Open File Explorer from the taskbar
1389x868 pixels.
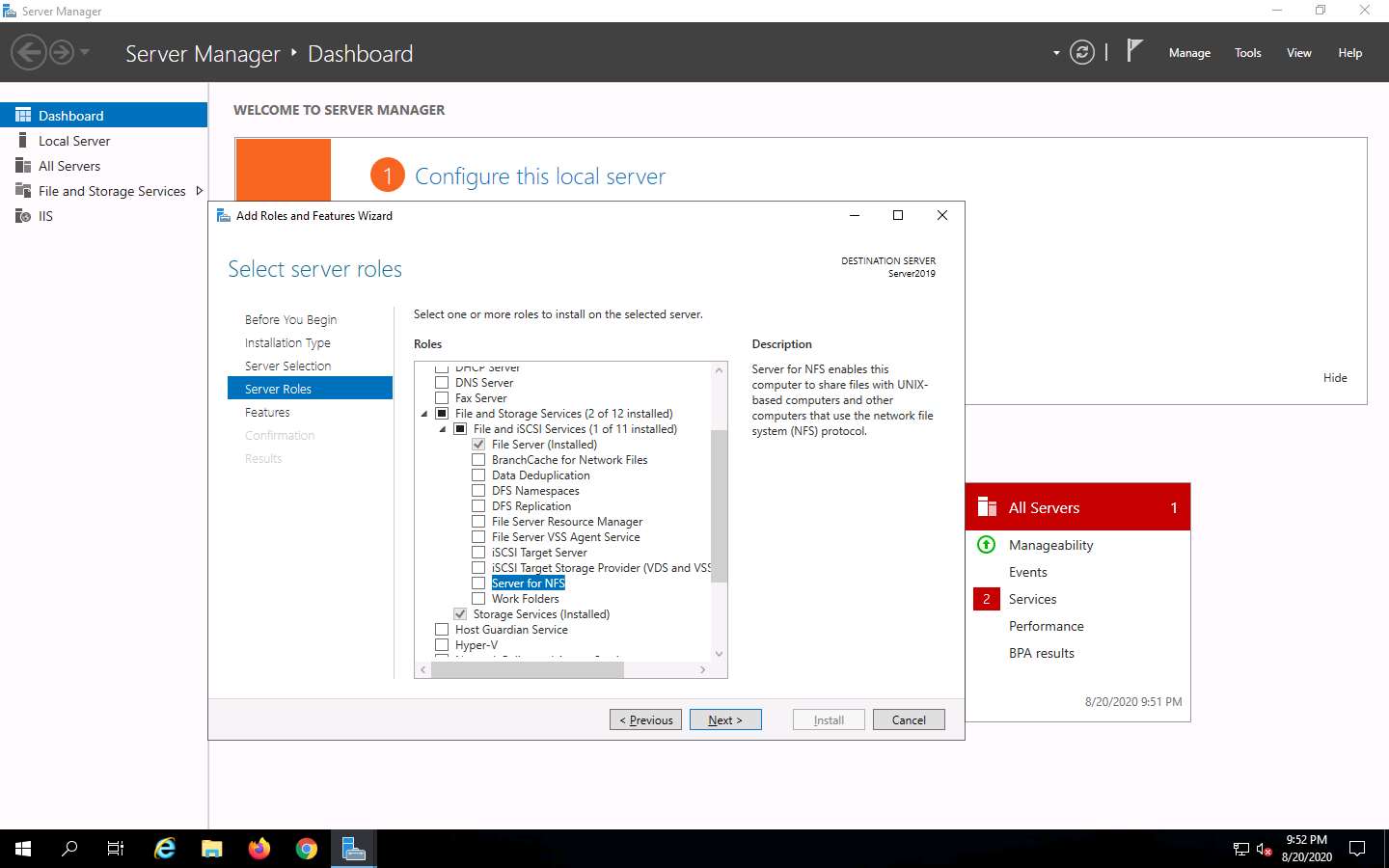click(x=212, y=849)
